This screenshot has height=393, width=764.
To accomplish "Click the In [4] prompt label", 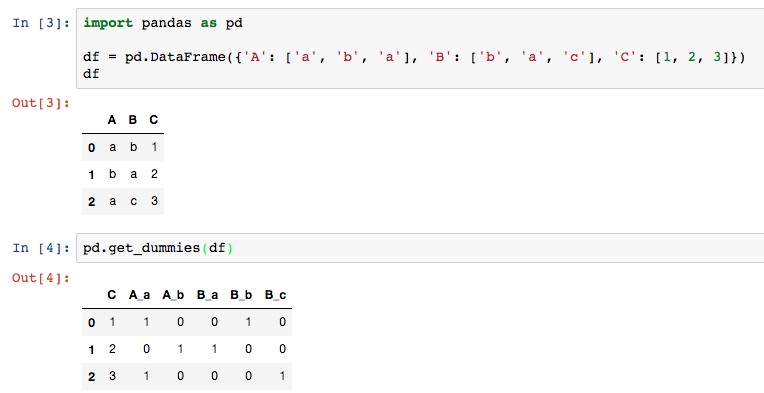I will tap(41, 248).
